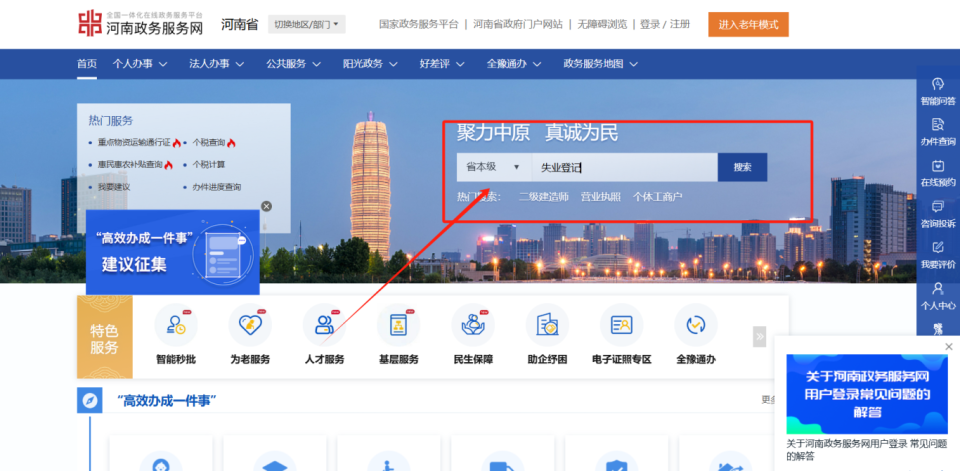Open the 助企纾困 service icon

[x=547, y=325]
